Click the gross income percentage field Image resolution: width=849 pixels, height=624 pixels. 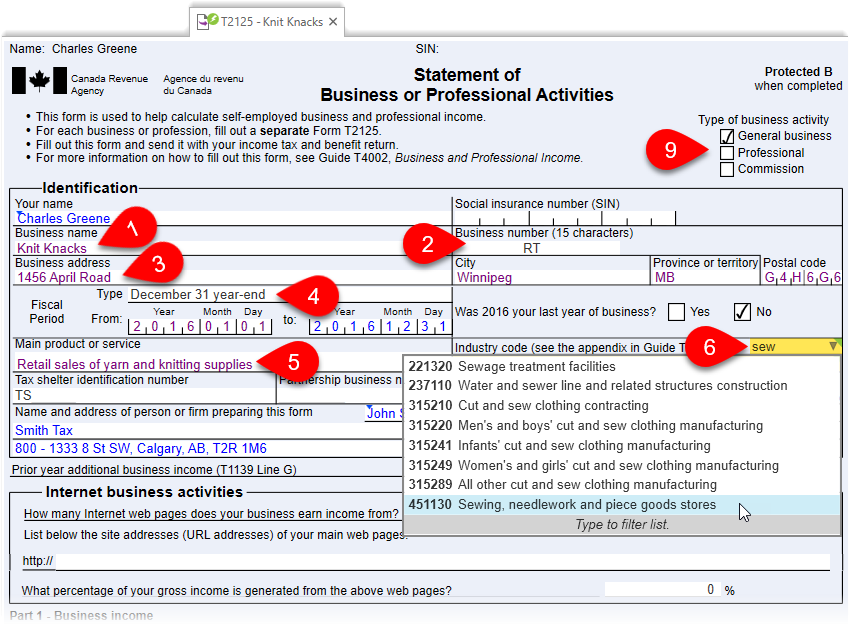[x=663, y=589]
